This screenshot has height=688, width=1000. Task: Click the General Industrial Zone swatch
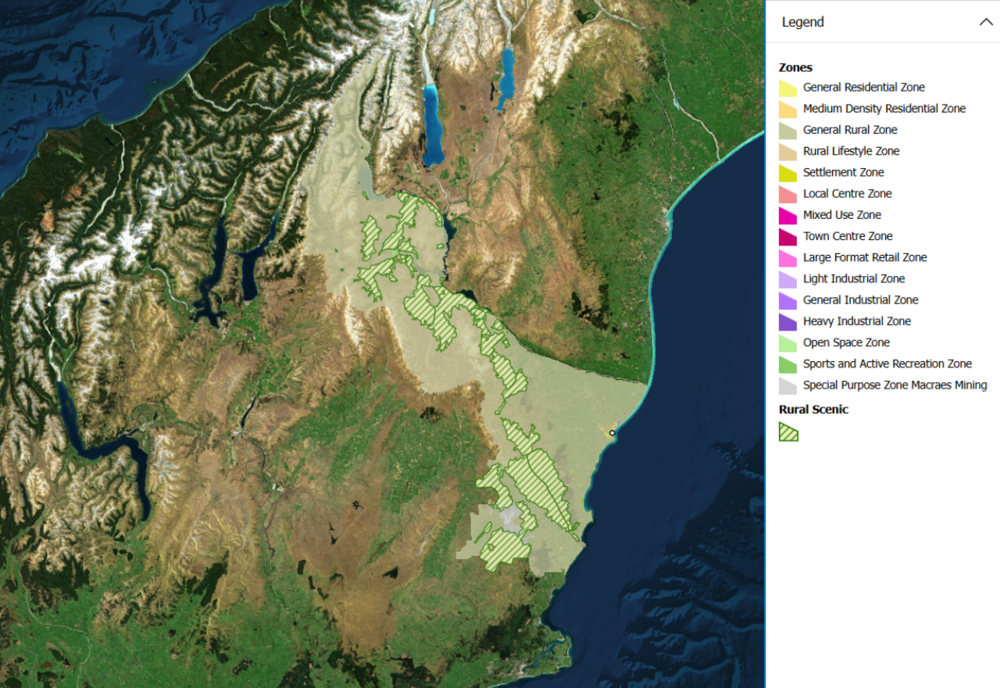coord(788,300)
